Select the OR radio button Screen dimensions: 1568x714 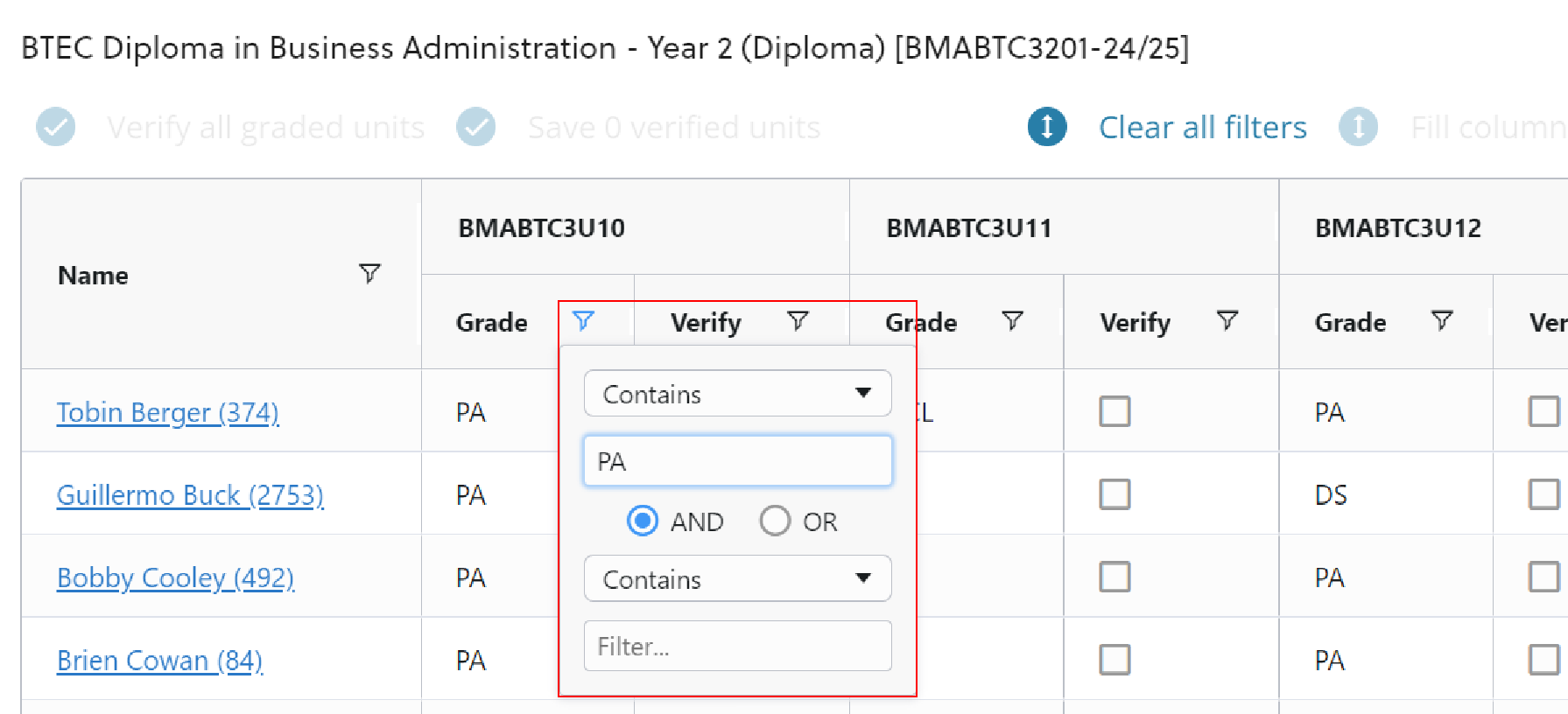coord(775,521)
